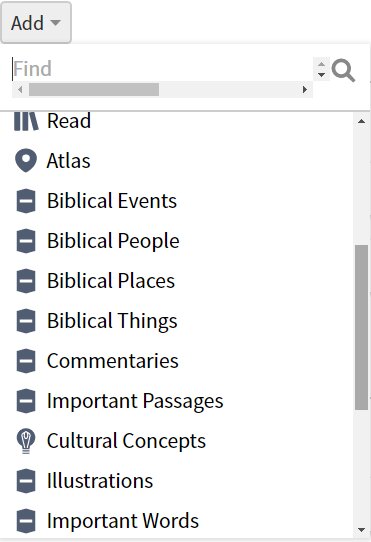Focus the Find text input field

[x=163, y=69]
